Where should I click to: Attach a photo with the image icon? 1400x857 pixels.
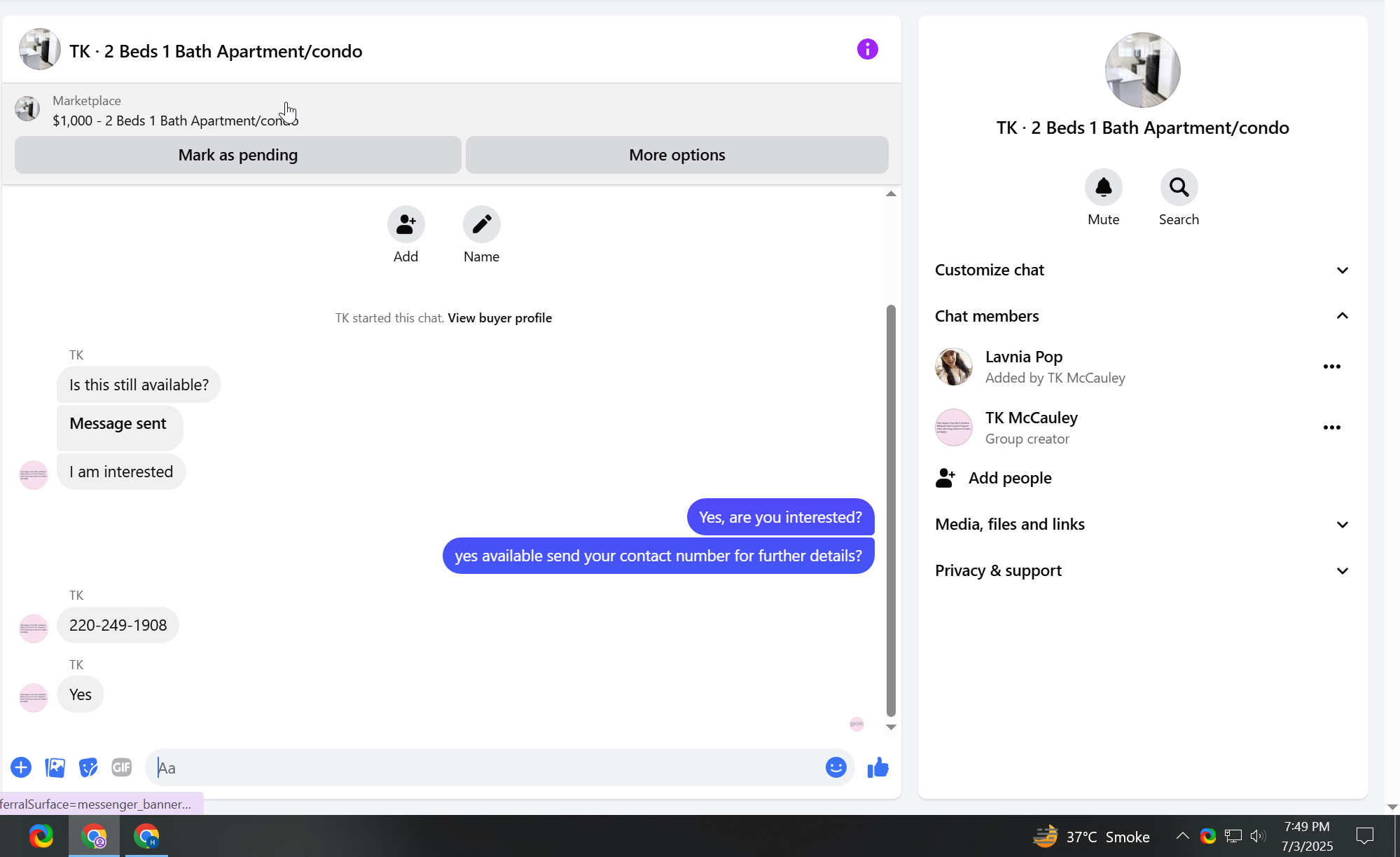pyautogui.click(x=55, y=767)
